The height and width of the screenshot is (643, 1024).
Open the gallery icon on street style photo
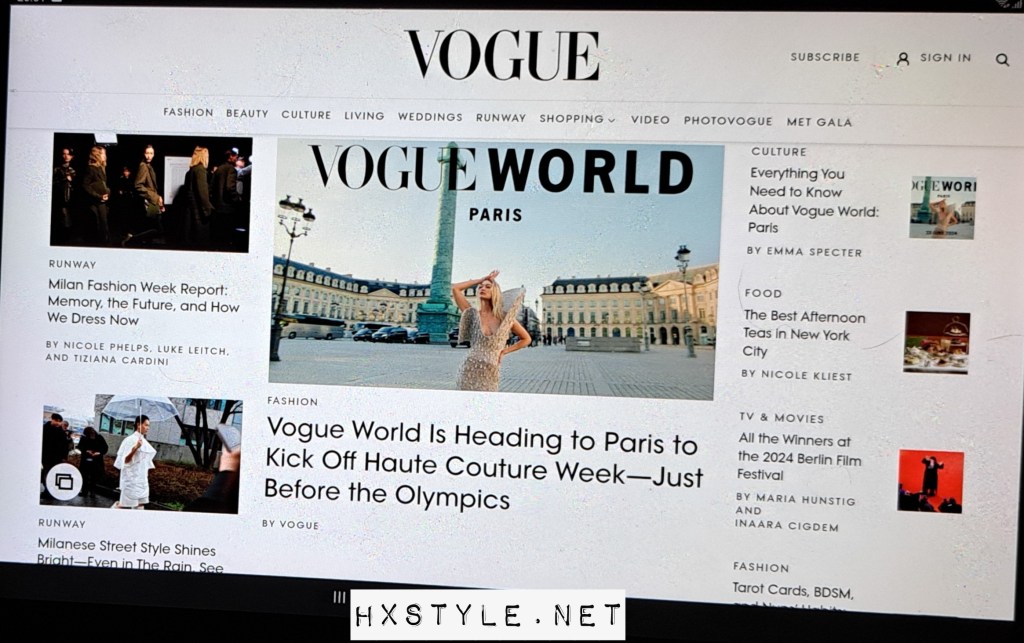(64, 481)
